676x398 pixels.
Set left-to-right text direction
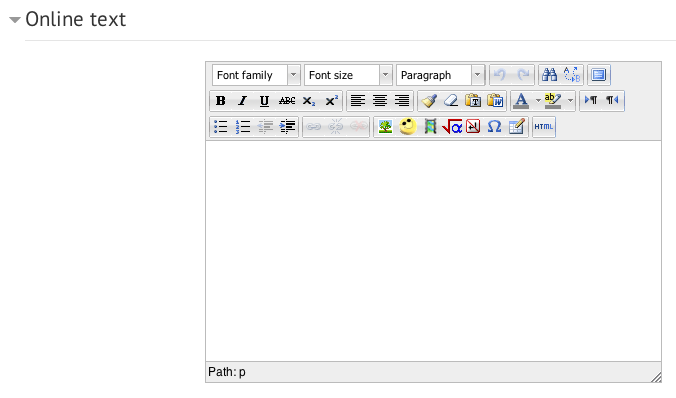click(x=591, y=101)
